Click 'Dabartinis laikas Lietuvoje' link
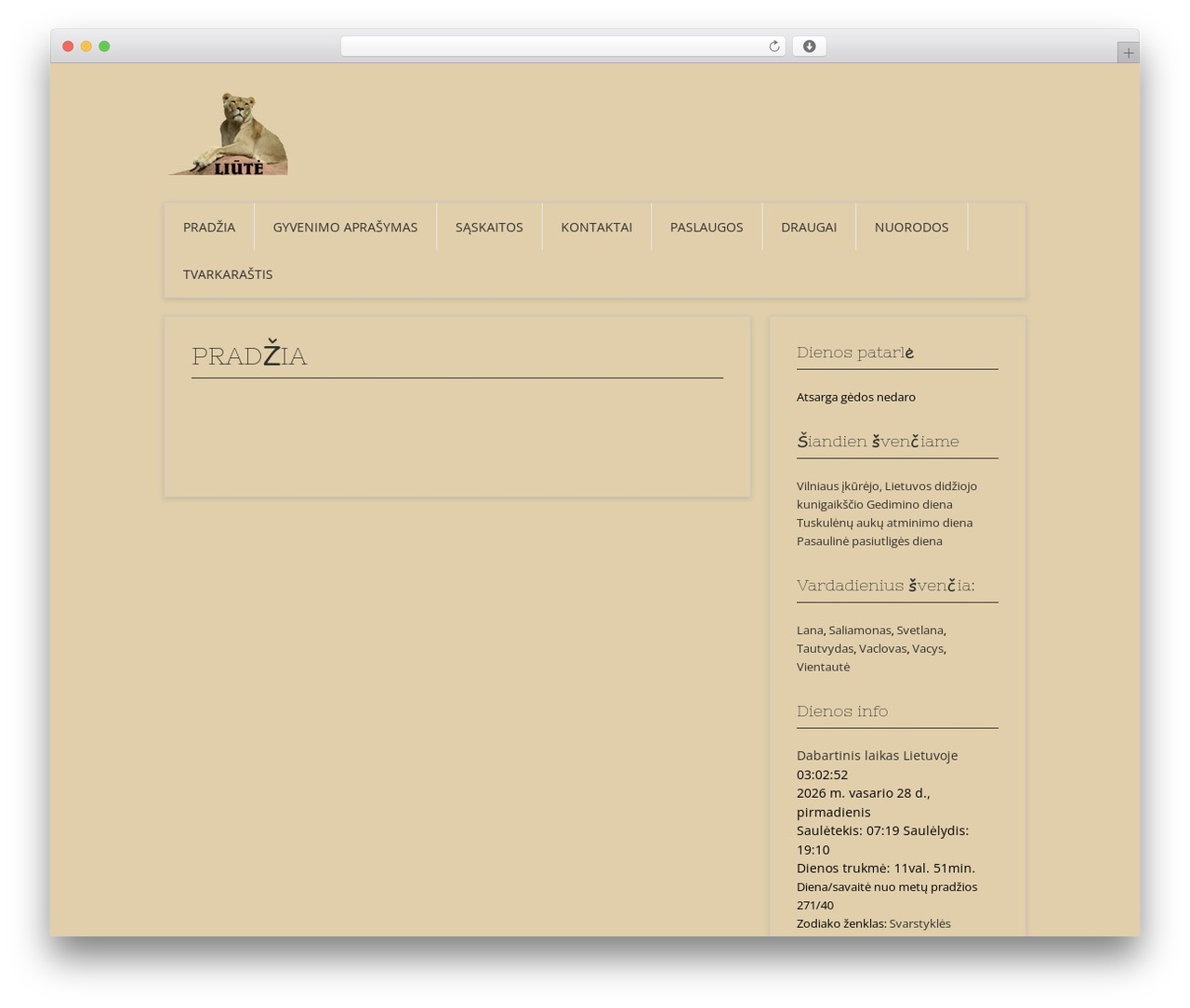 pyautogui.click(x=877, y=755)
